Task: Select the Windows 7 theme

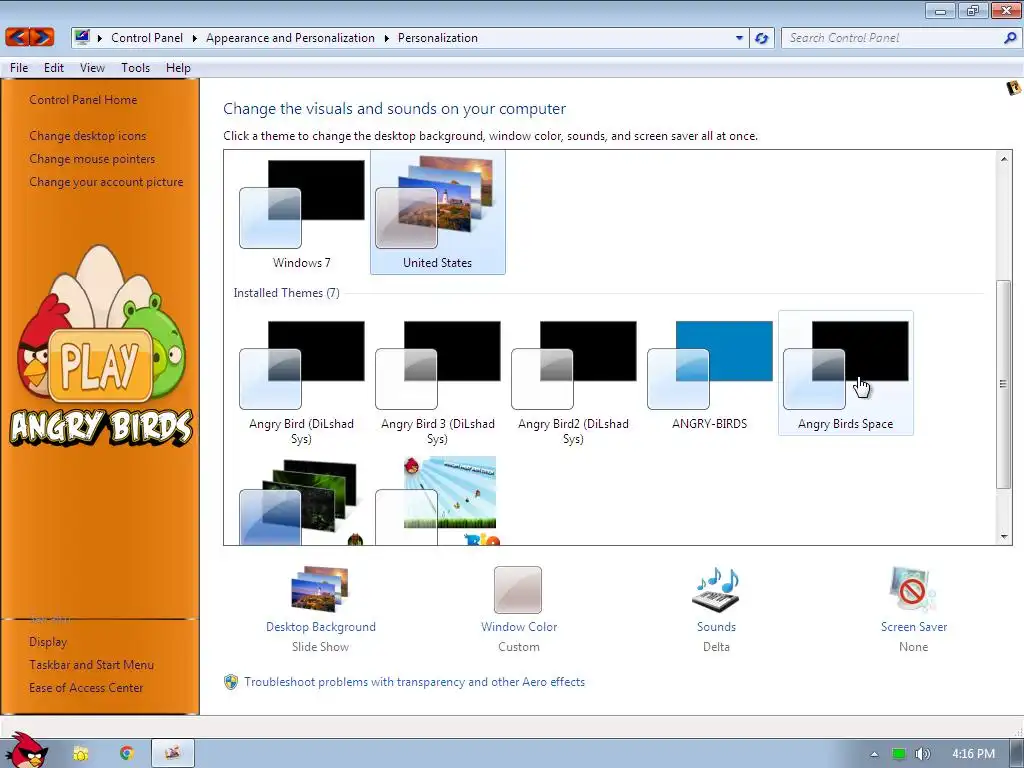Action: pyautogui.click(x=302, y=212)
